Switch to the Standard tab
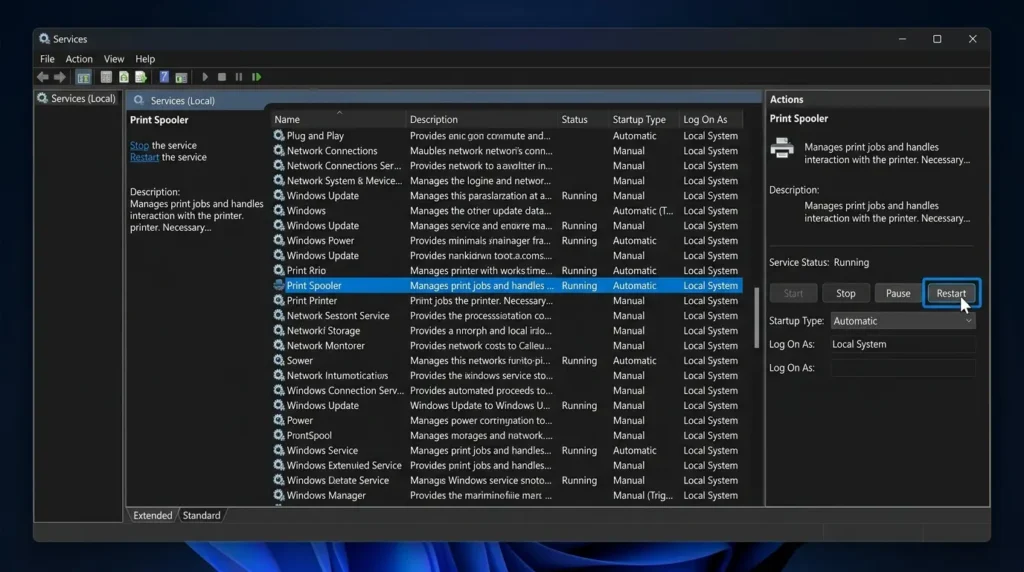The width and height of the screenshot is (1024, 572). tap(201, 515)
